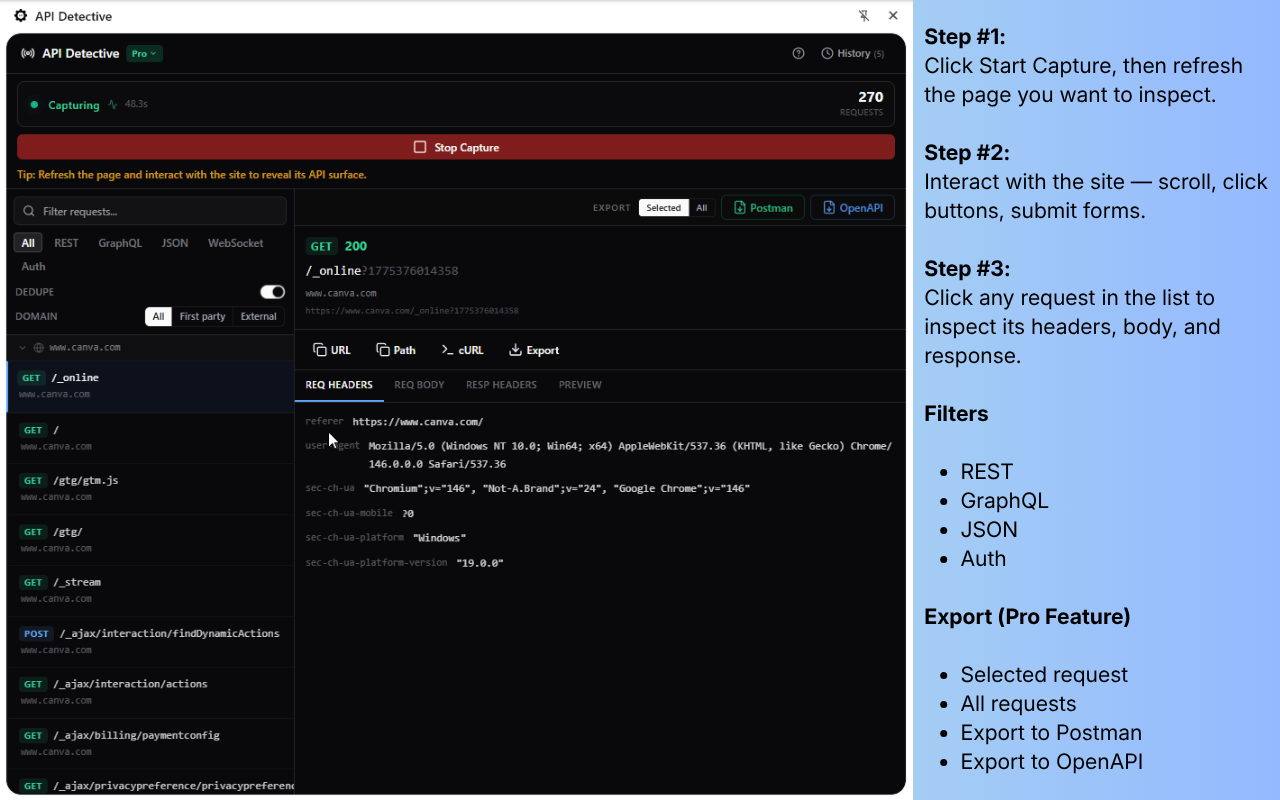Switch to the PREVIEW tab
Viewport: 1280px width, 800px height.
[580, 385]
